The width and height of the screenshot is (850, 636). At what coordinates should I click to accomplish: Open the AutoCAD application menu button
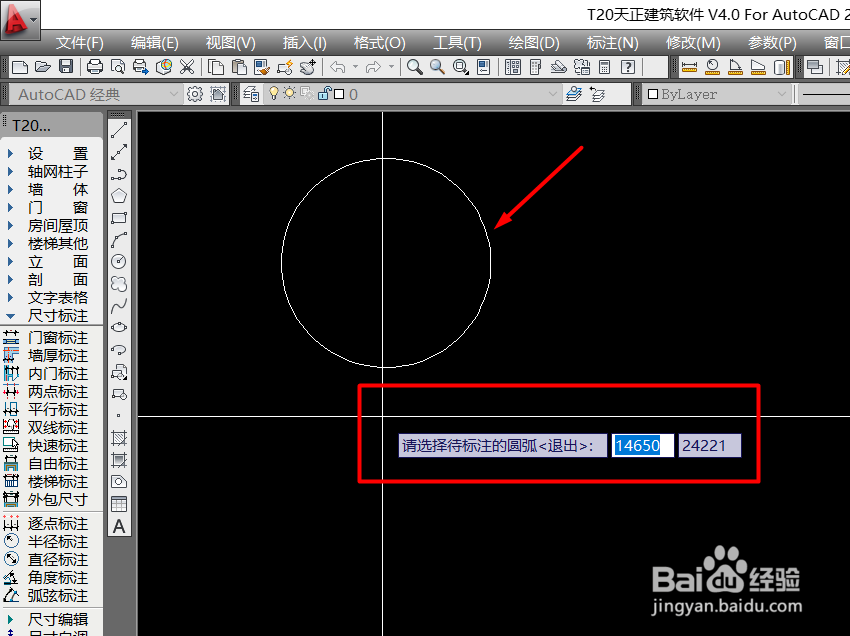tap(20, 21)
